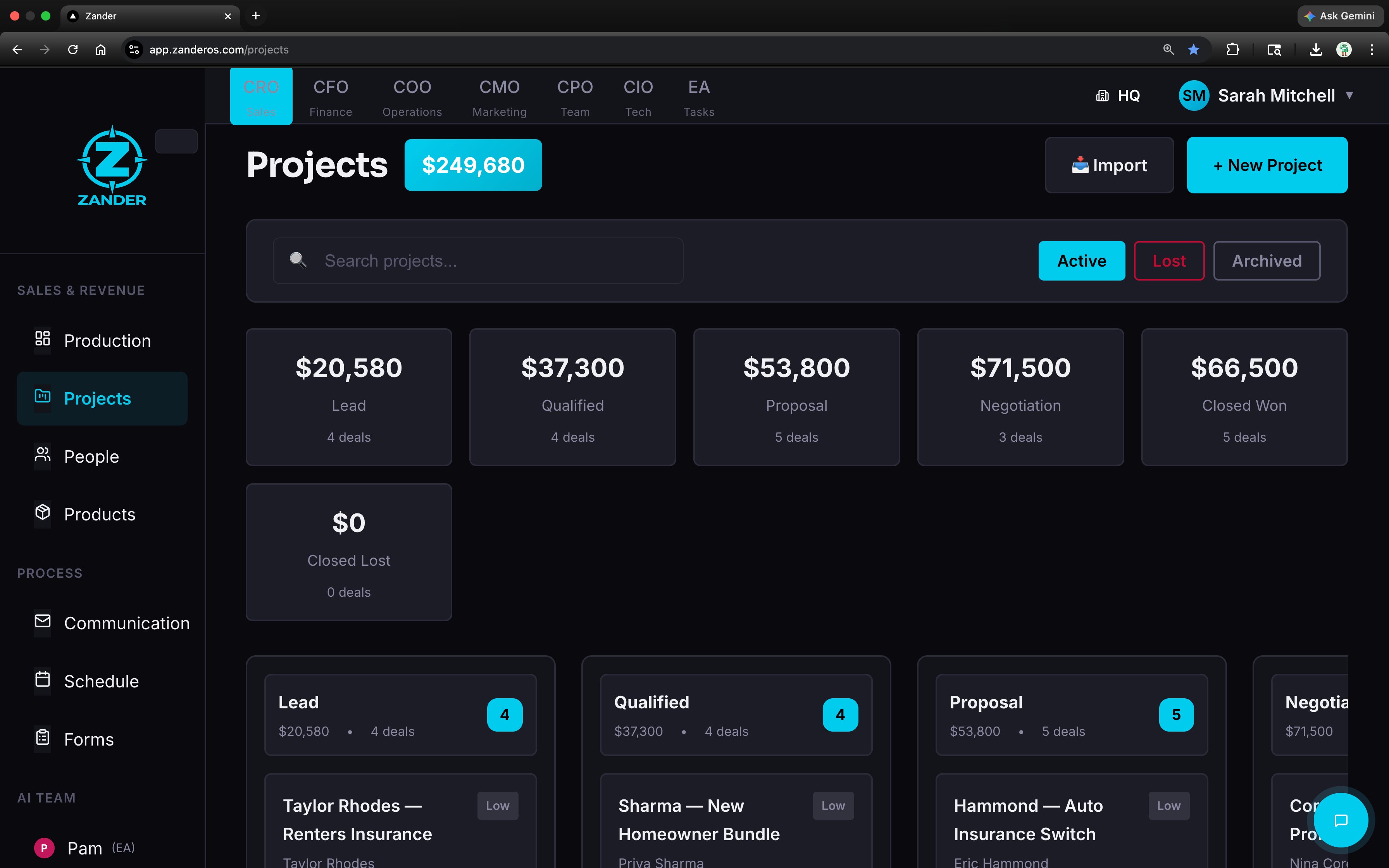Screen dimensions: 1389x868
Task: Click the Lead column count badge 4
Action: [505, 715]
